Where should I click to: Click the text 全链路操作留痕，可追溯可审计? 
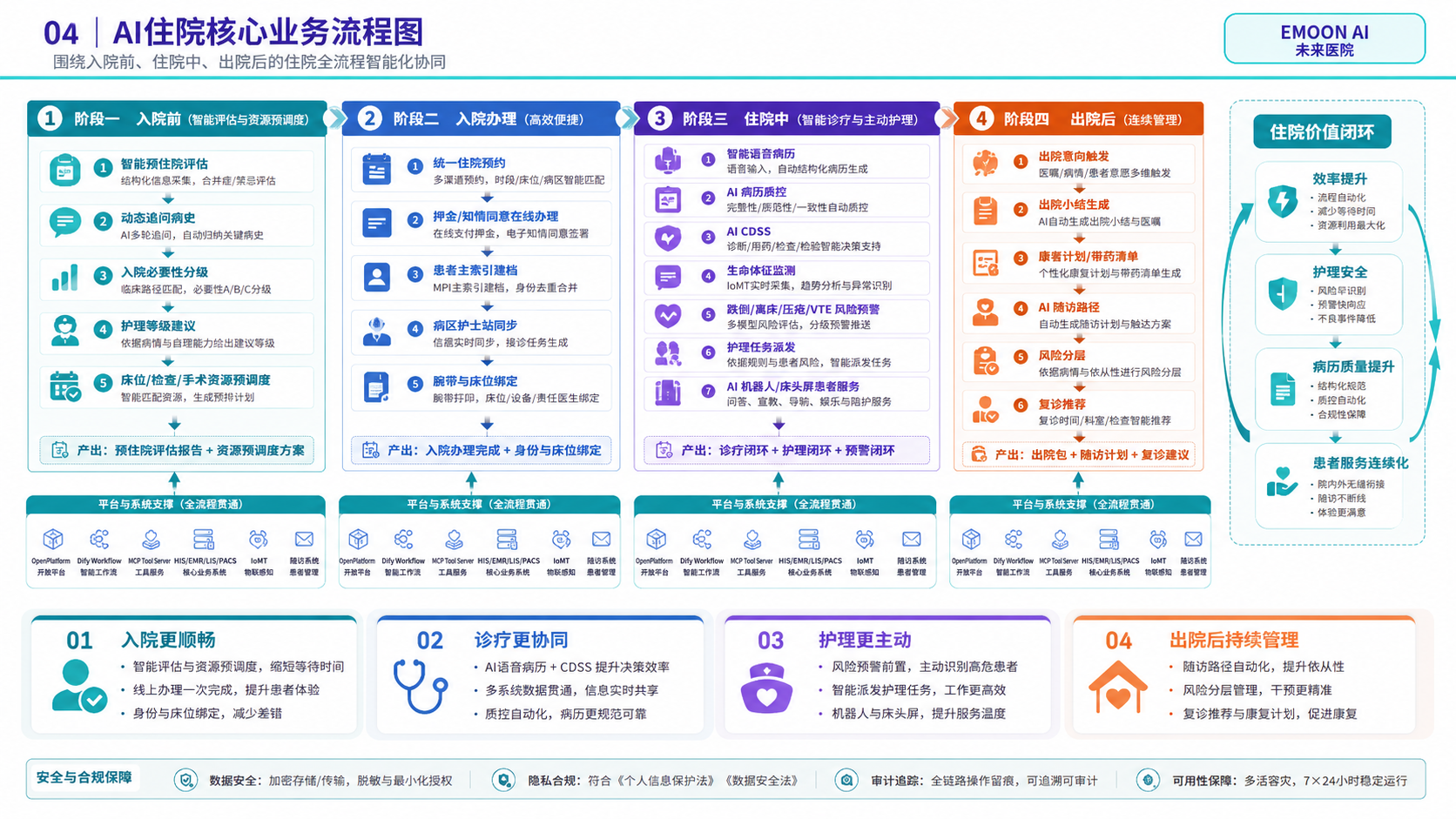coord(1014,781)
